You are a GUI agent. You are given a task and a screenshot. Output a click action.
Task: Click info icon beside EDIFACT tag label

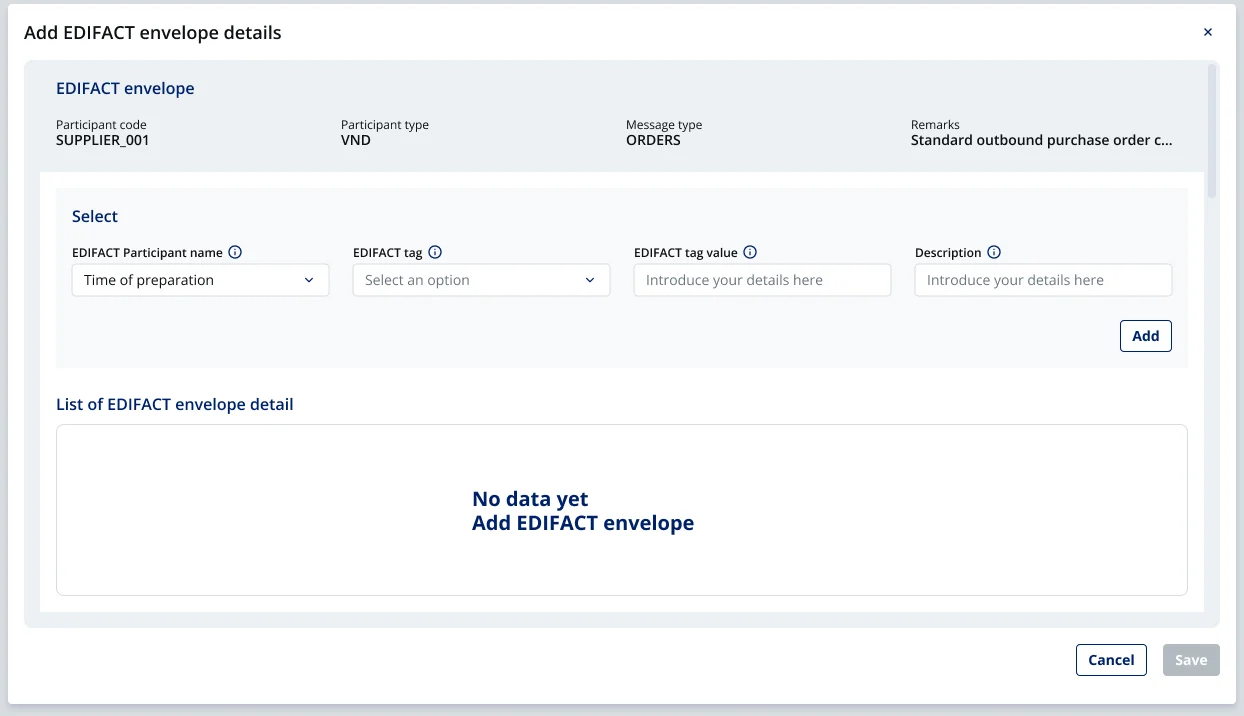pos(435,253)
